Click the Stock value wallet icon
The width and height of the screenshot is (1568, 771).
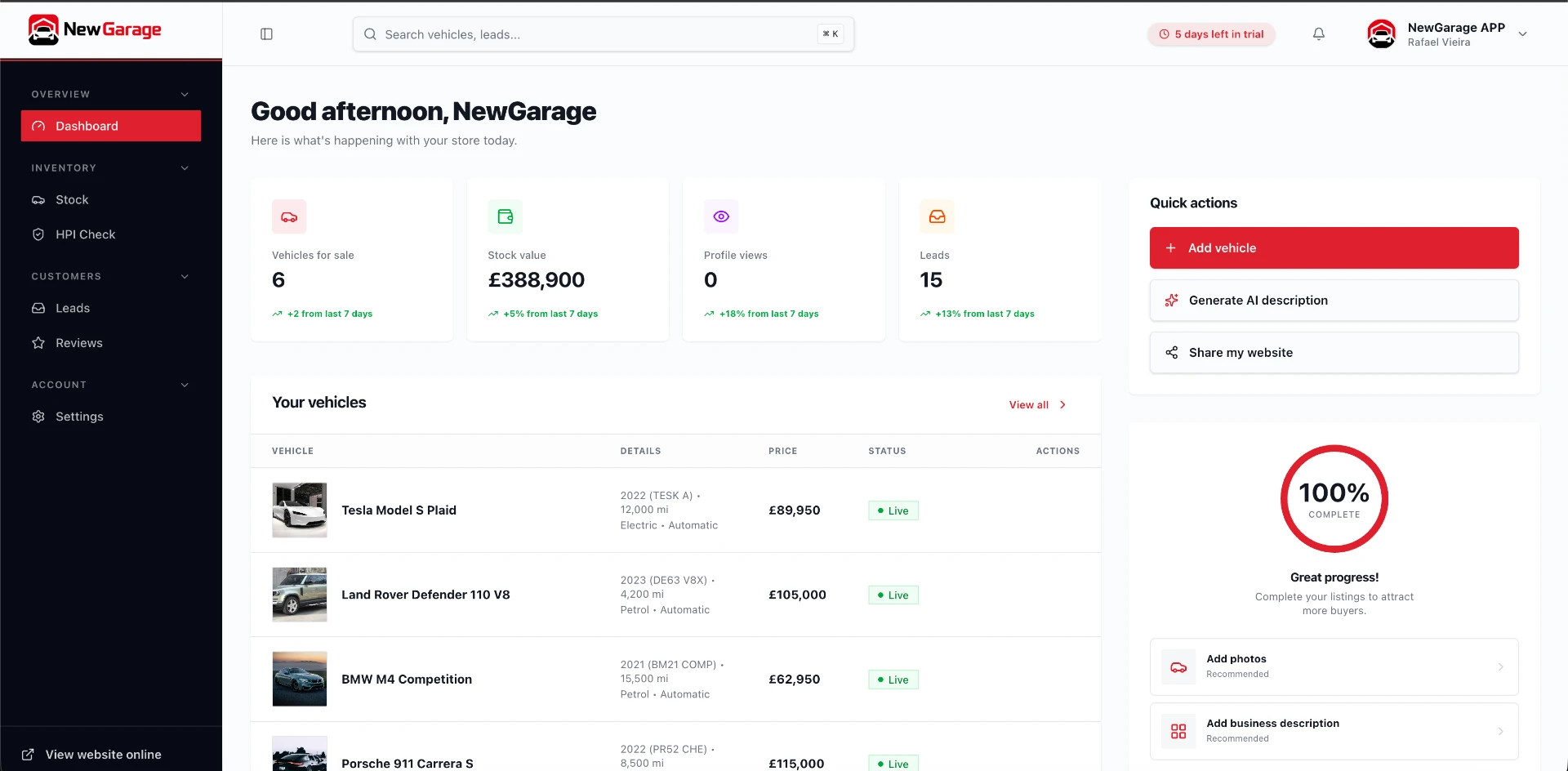[506, 216]
